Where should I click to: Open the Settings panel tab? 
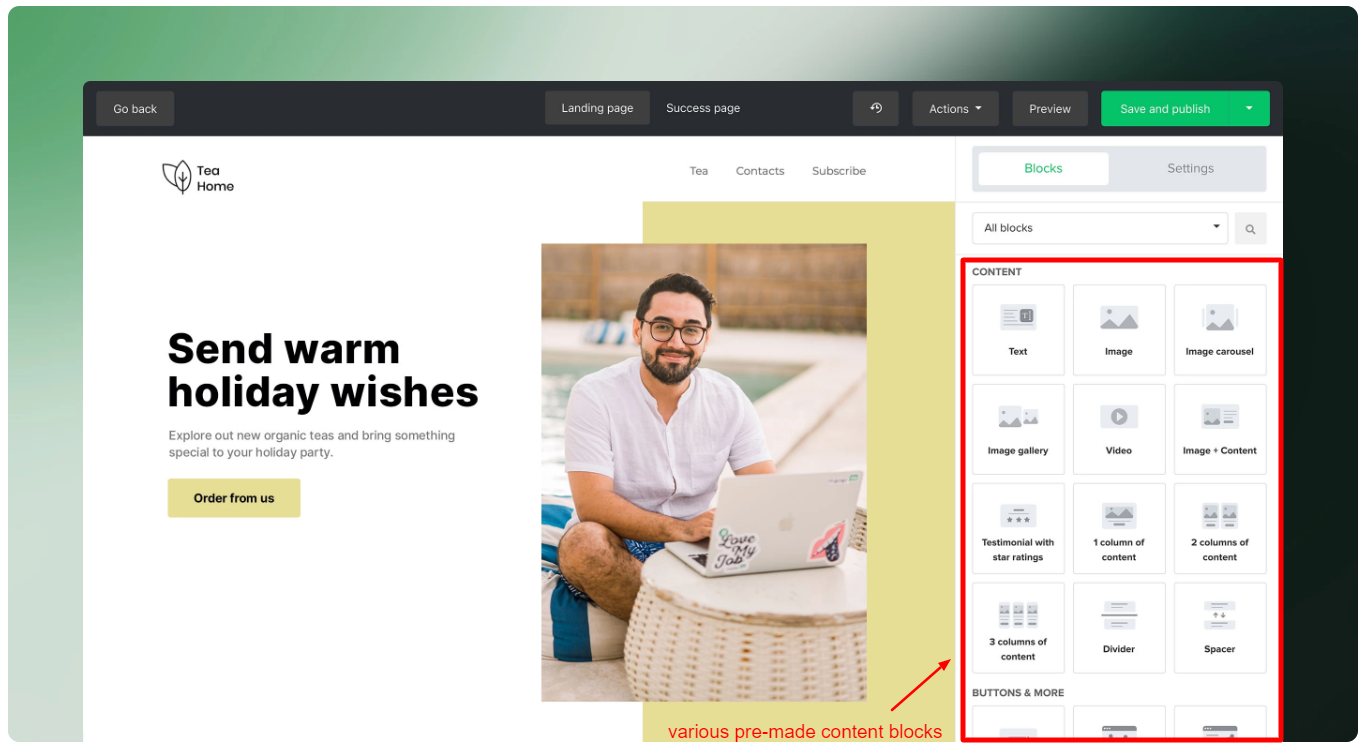point(1189,168)
